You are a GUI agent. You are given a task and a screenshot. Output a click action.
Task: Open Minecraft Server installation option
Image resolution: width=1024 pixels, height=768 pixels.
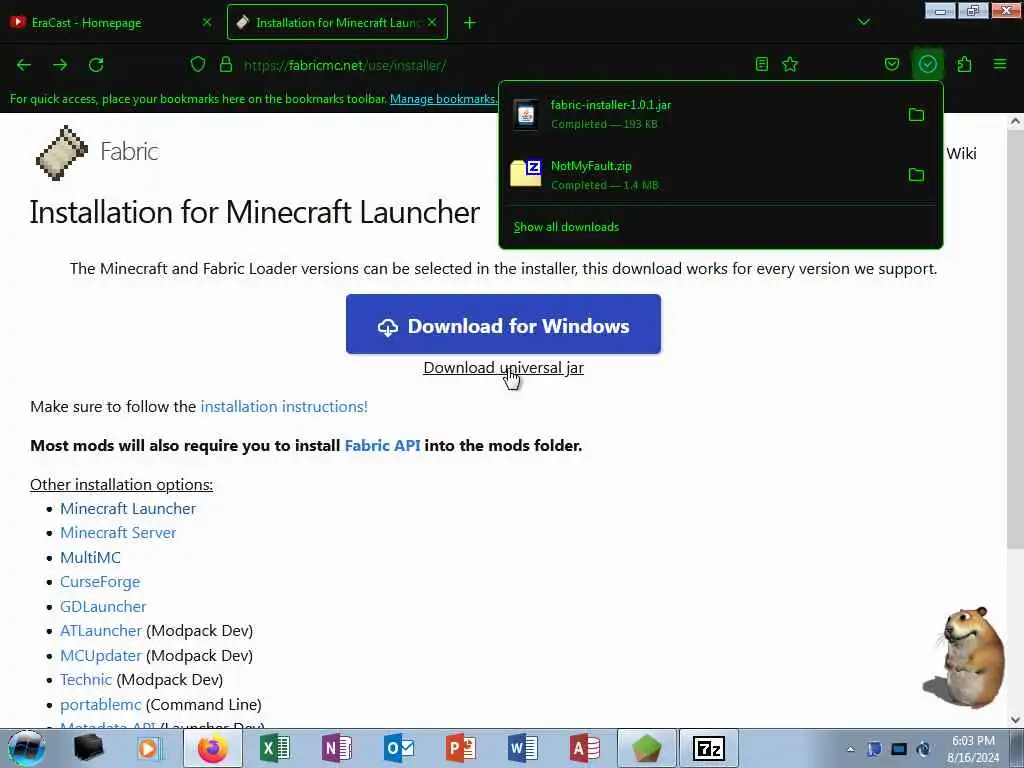(x=118, y=532)
